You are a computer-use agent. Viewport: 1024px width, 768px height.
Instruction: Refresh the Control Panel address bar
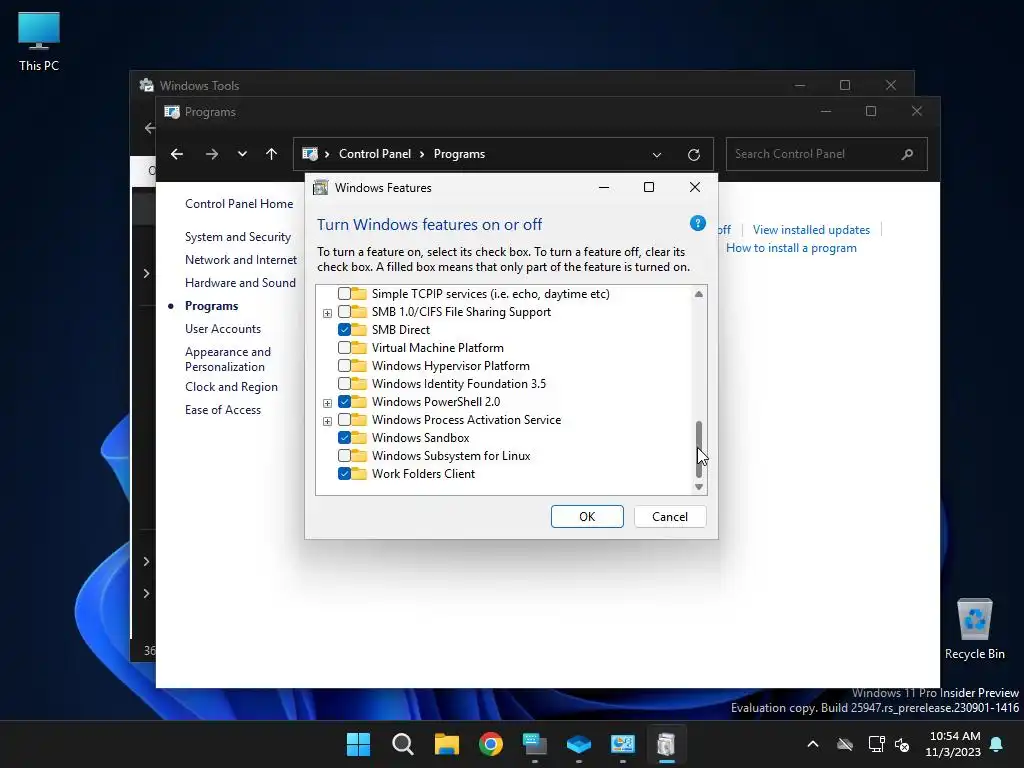click(694, 155)
